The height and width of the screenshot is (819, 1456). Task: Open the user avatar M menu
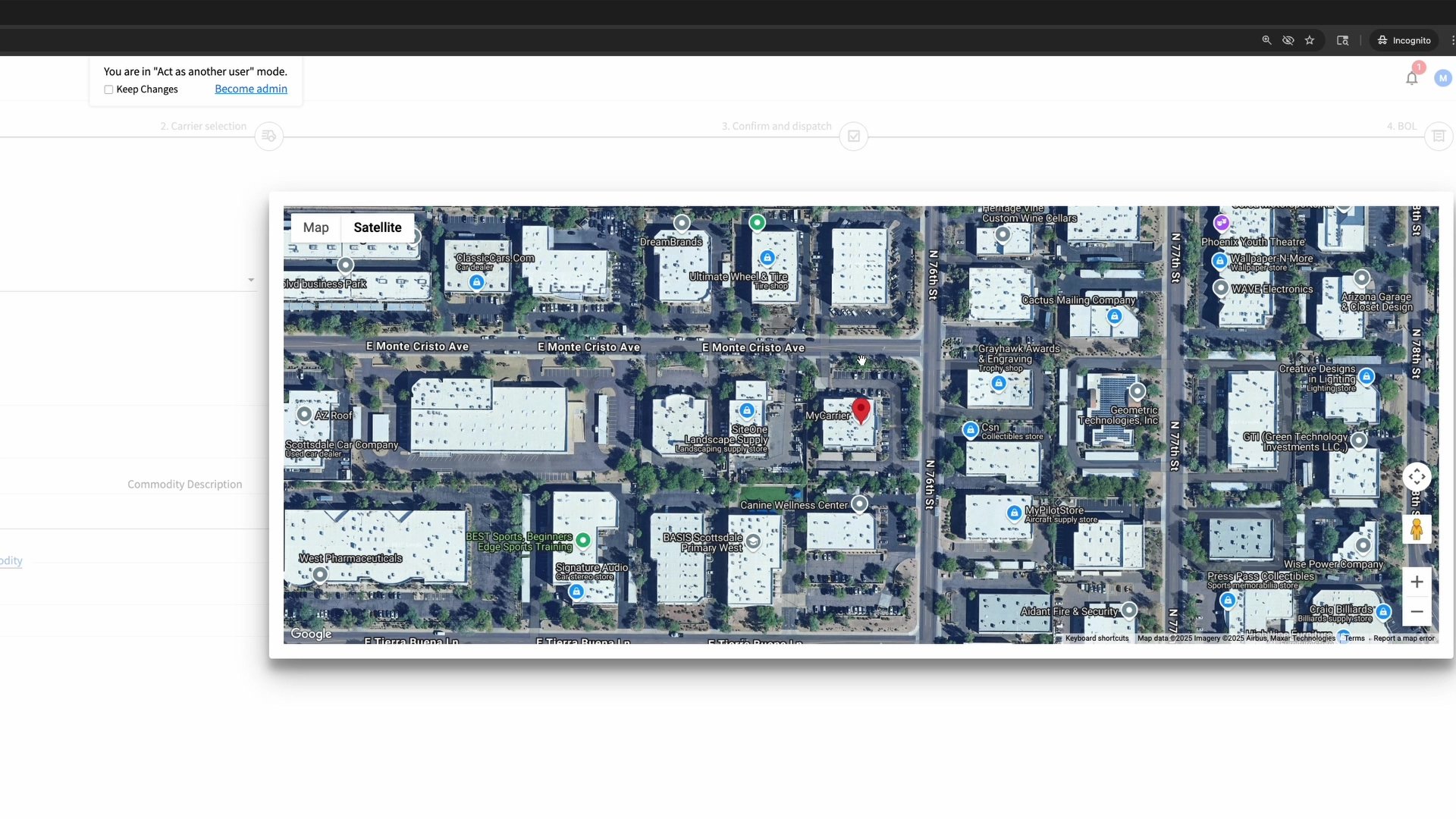[1442, 78]
